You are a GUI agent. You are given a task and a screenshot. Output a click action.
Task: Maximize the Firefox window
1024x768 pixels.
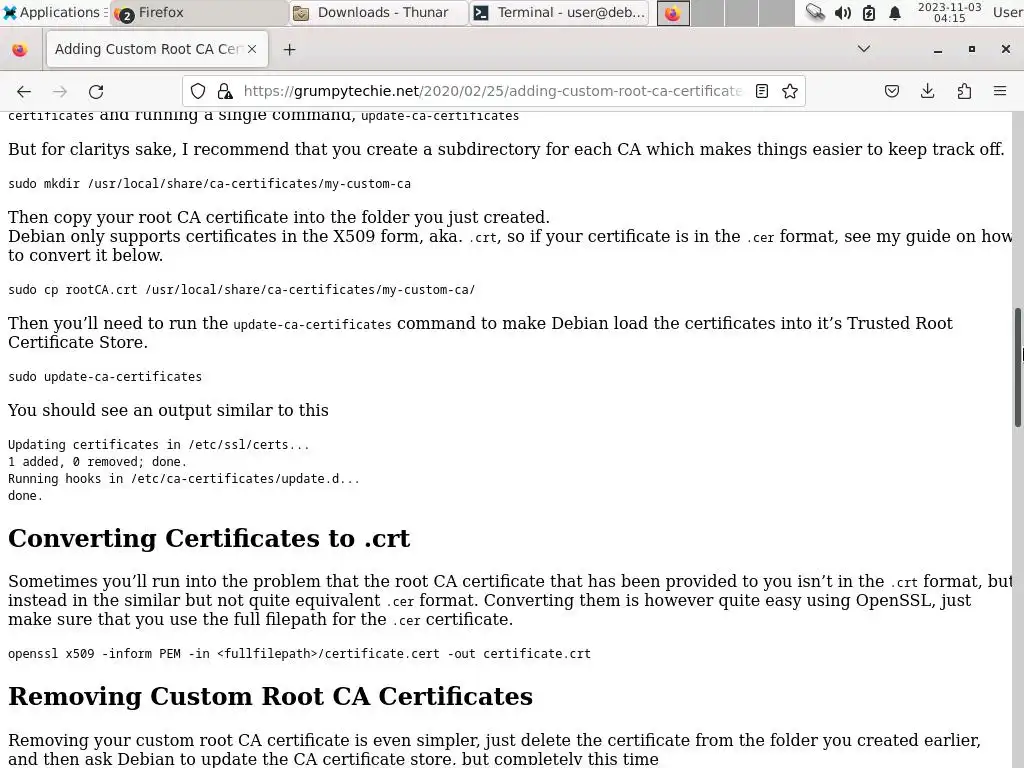click(972, 50)
